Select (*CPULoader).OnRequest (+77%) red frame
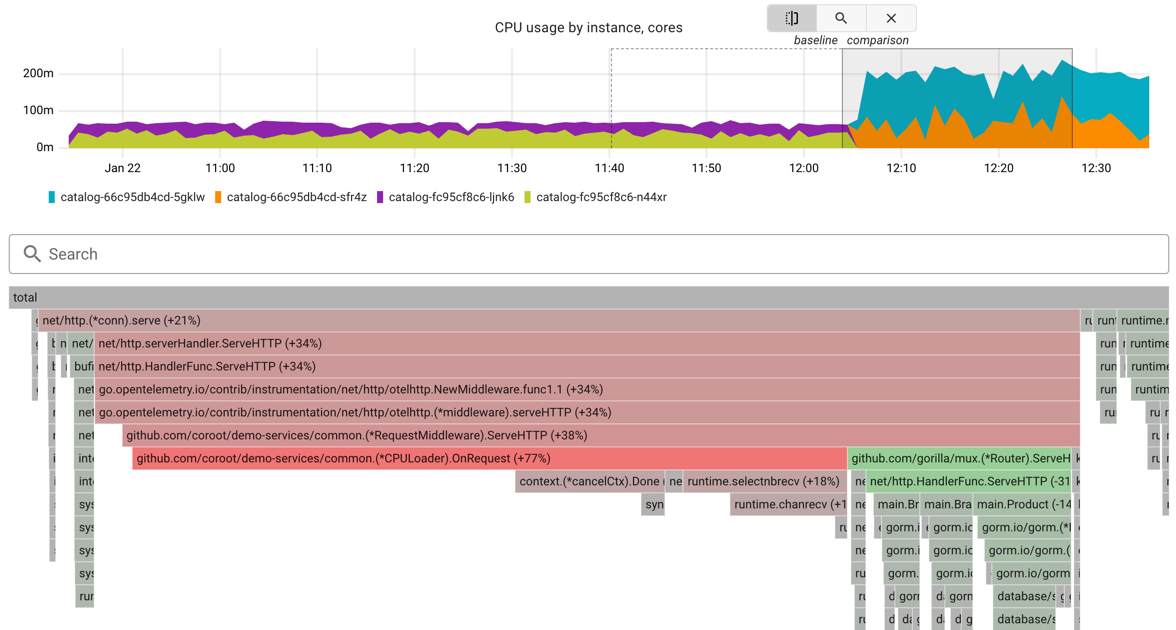 click(490, 458)
